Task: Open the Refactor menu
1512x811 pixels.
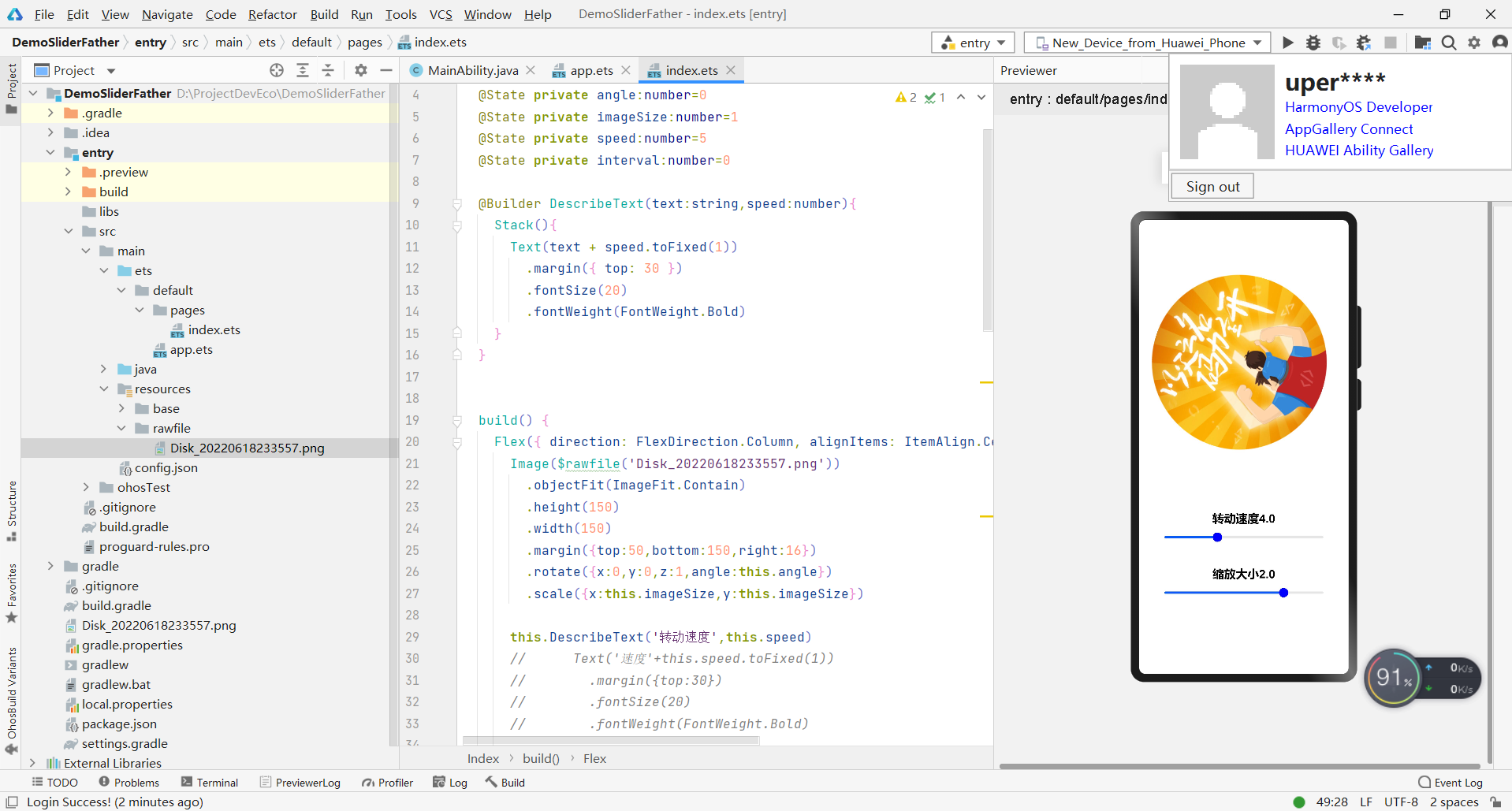Action: (x=272, y=14)
